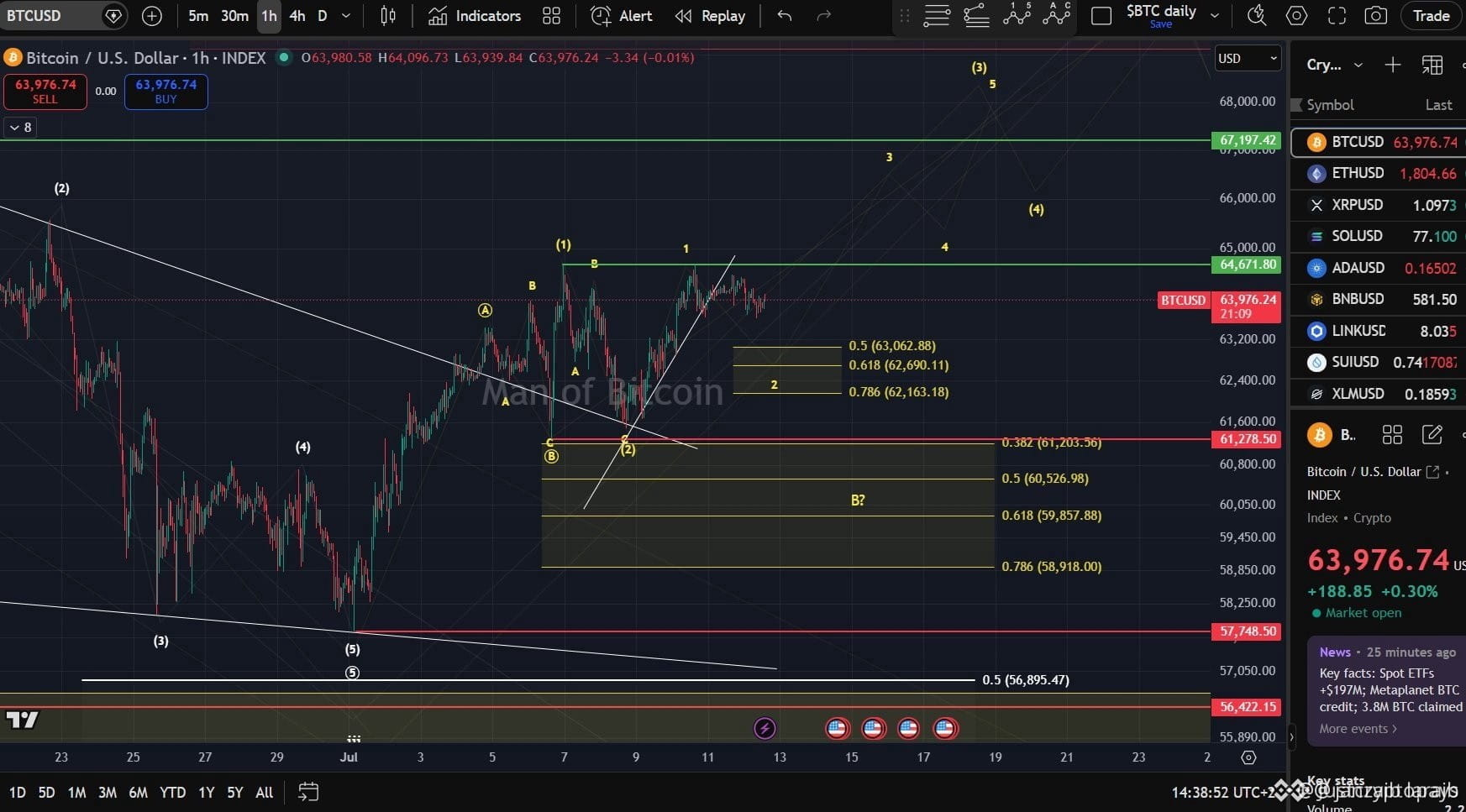Screen dimensions: 1466x812
Task: Open watchlist advanced view table icon
Action: 1432,65
